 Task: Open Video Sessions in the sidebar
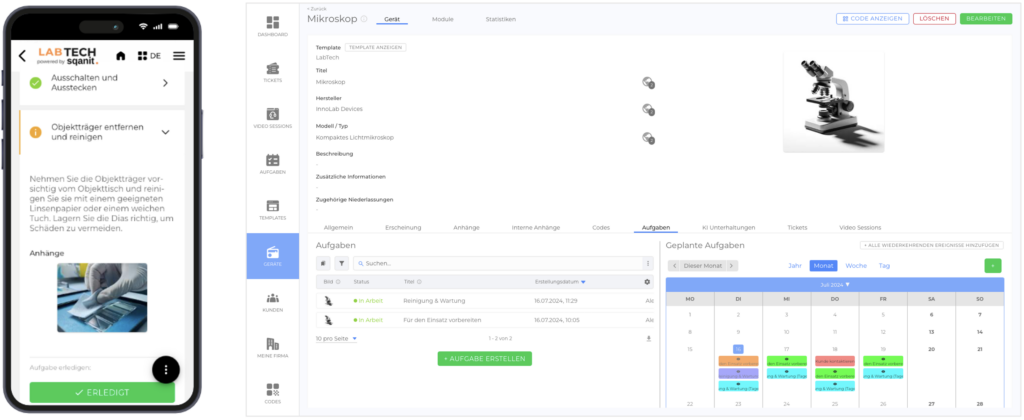[x=273, y=118]
